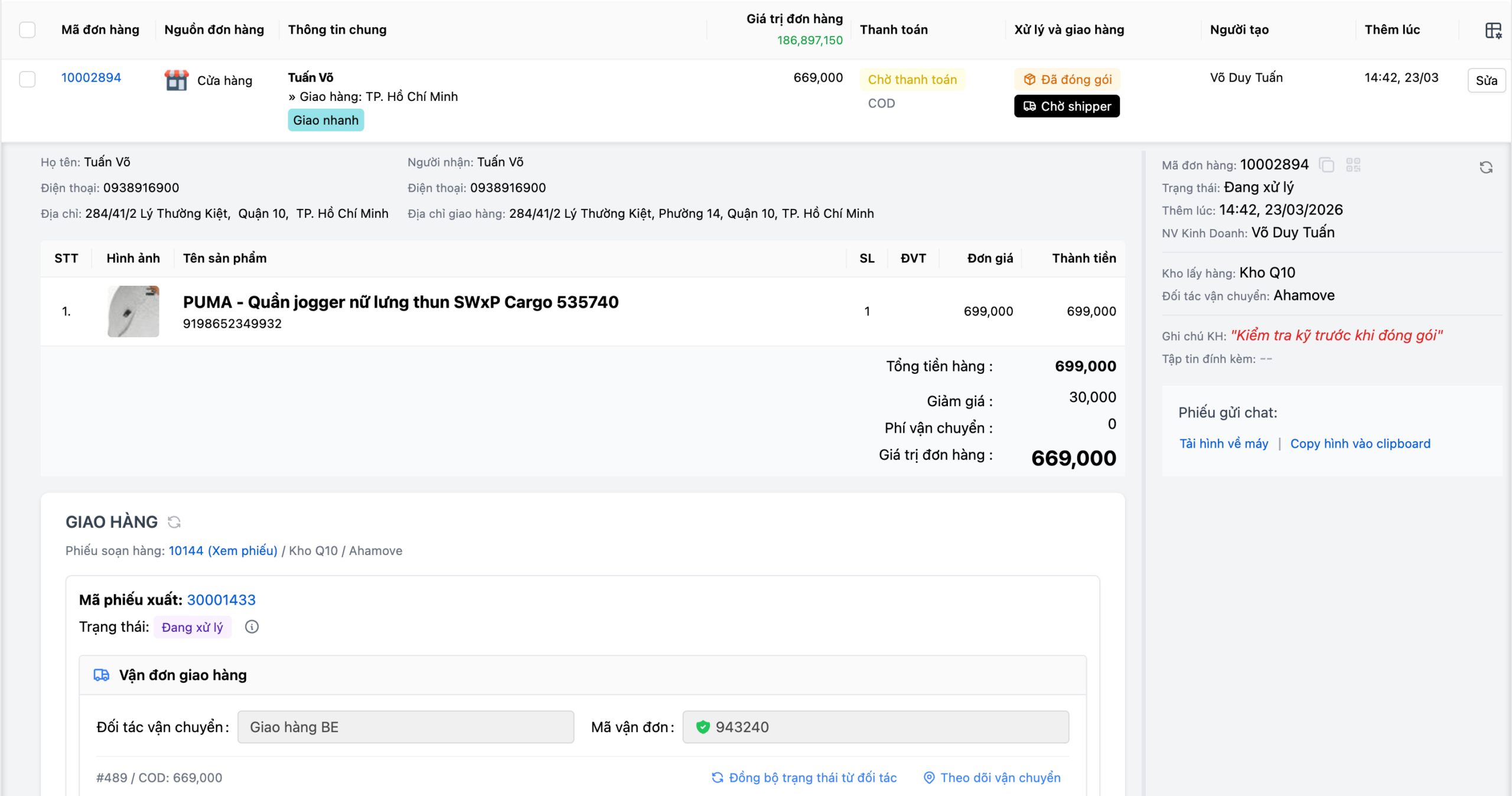This screenshot has width=1512, height=796.
Task: Click the Đã đóng gói status badge
Action: (1067, 80)
